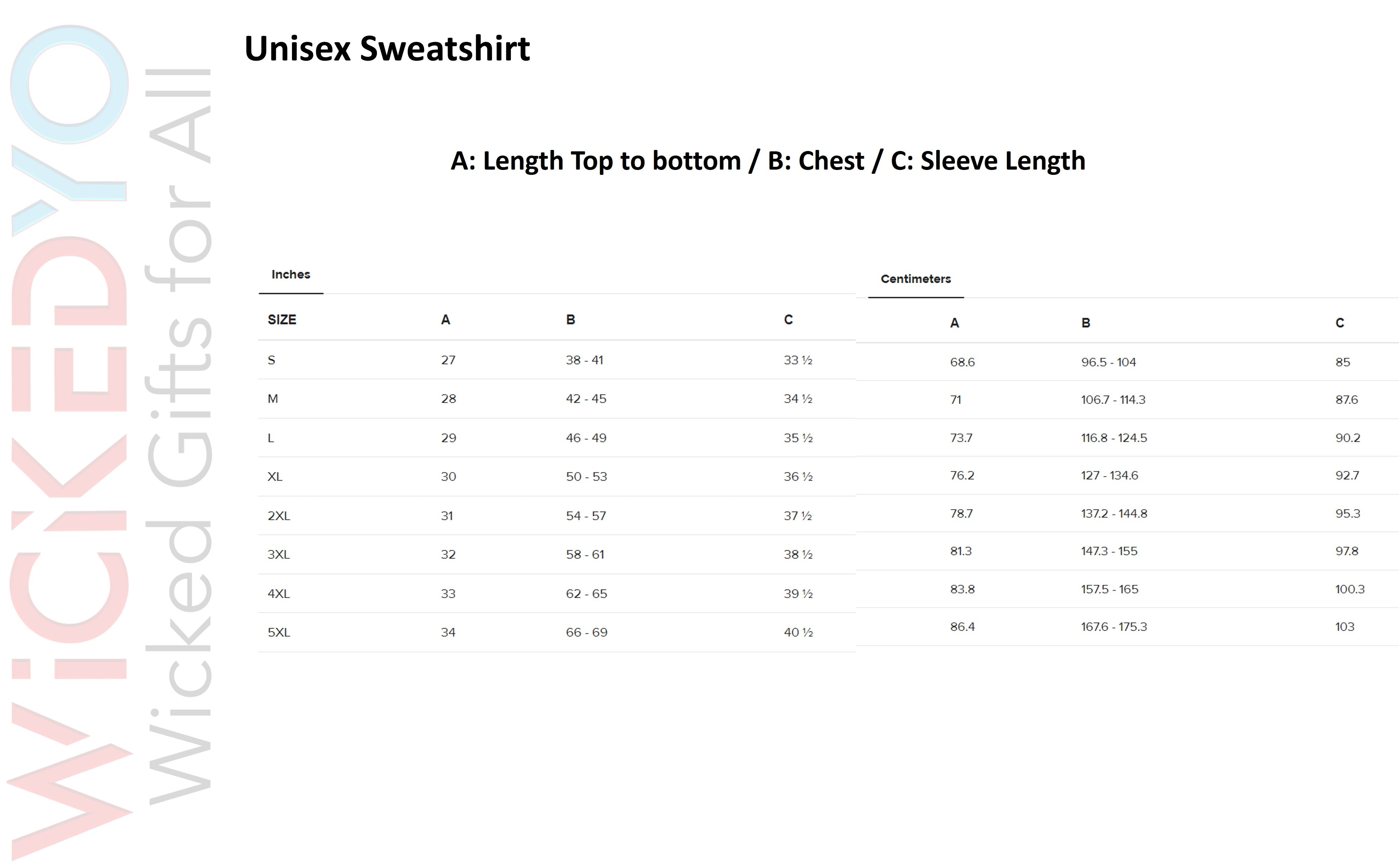Click the 96.5 - 104 centimeter chest value
This screenshot has width=1399, height=868.
coord(1108,362)
